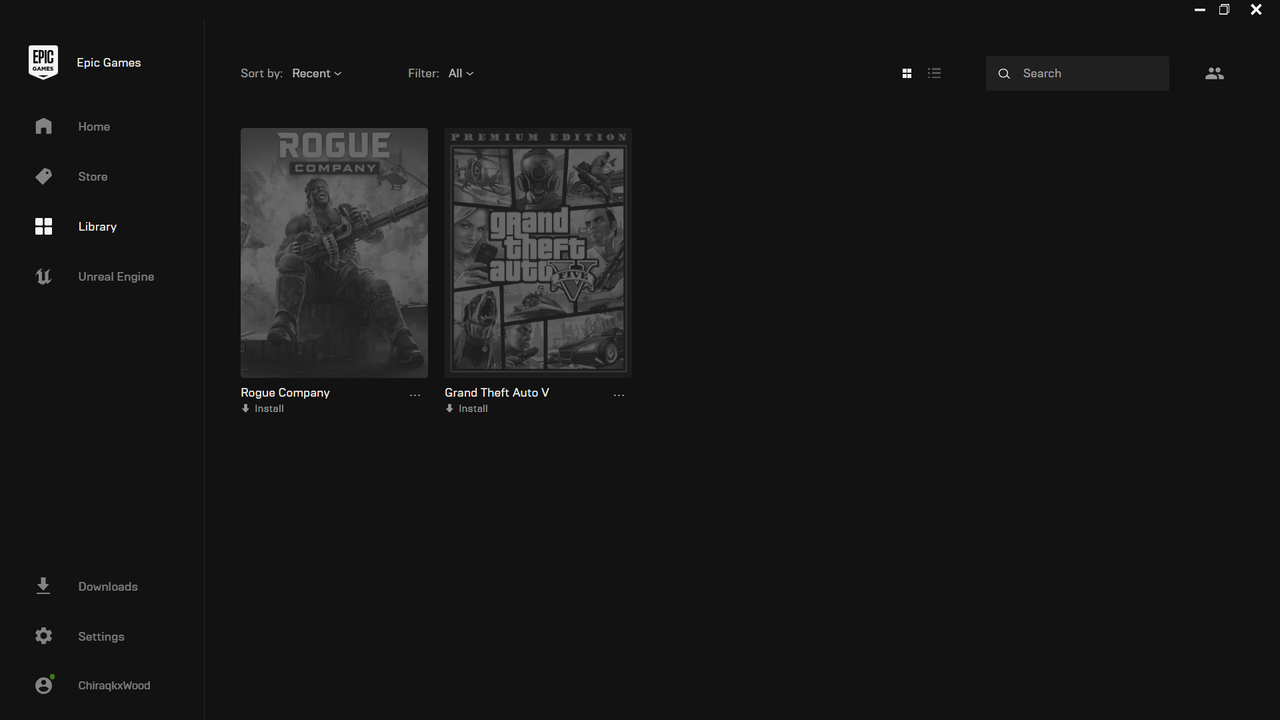The height and width of the screenshot is (720, 1280).
Task: Close the Epic Games Launcher window
Action: point(1256,10)
